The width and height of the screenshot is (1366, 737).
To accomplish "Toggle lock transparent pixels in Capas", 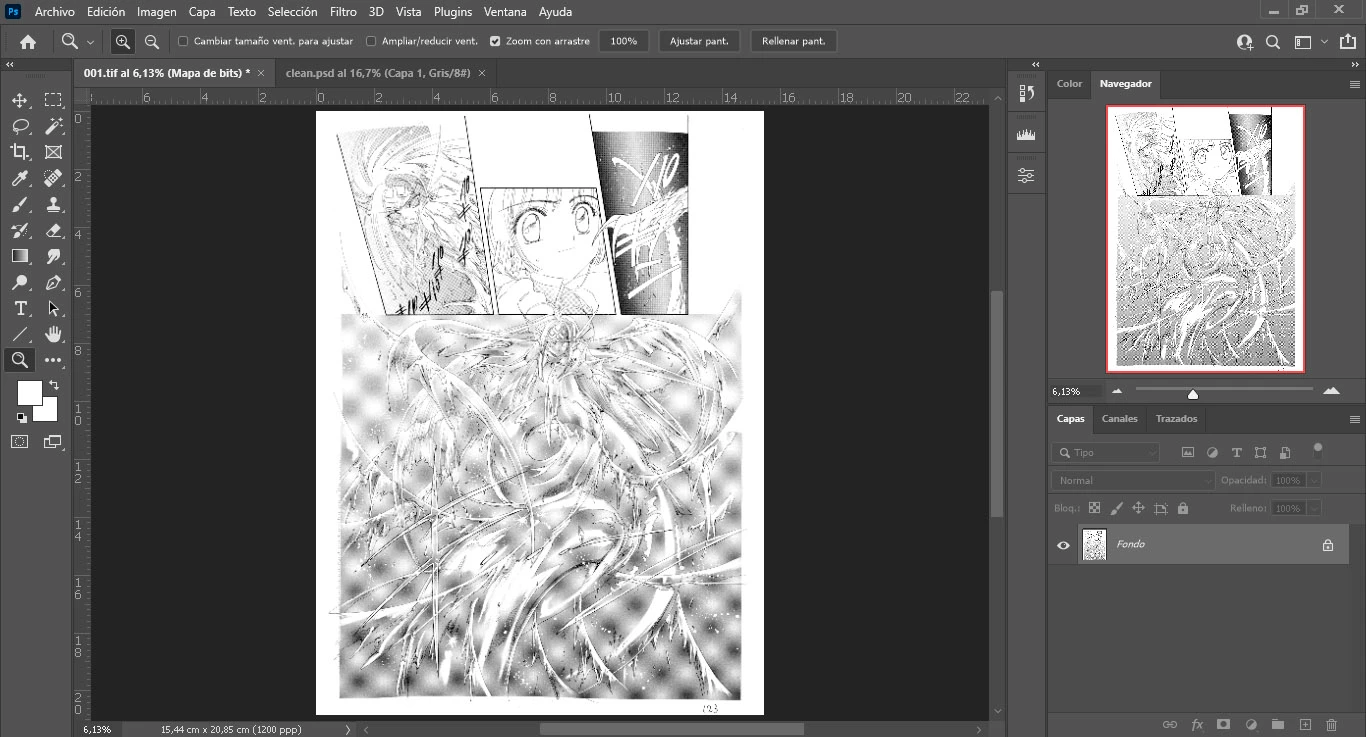I will coord(1094,508).
